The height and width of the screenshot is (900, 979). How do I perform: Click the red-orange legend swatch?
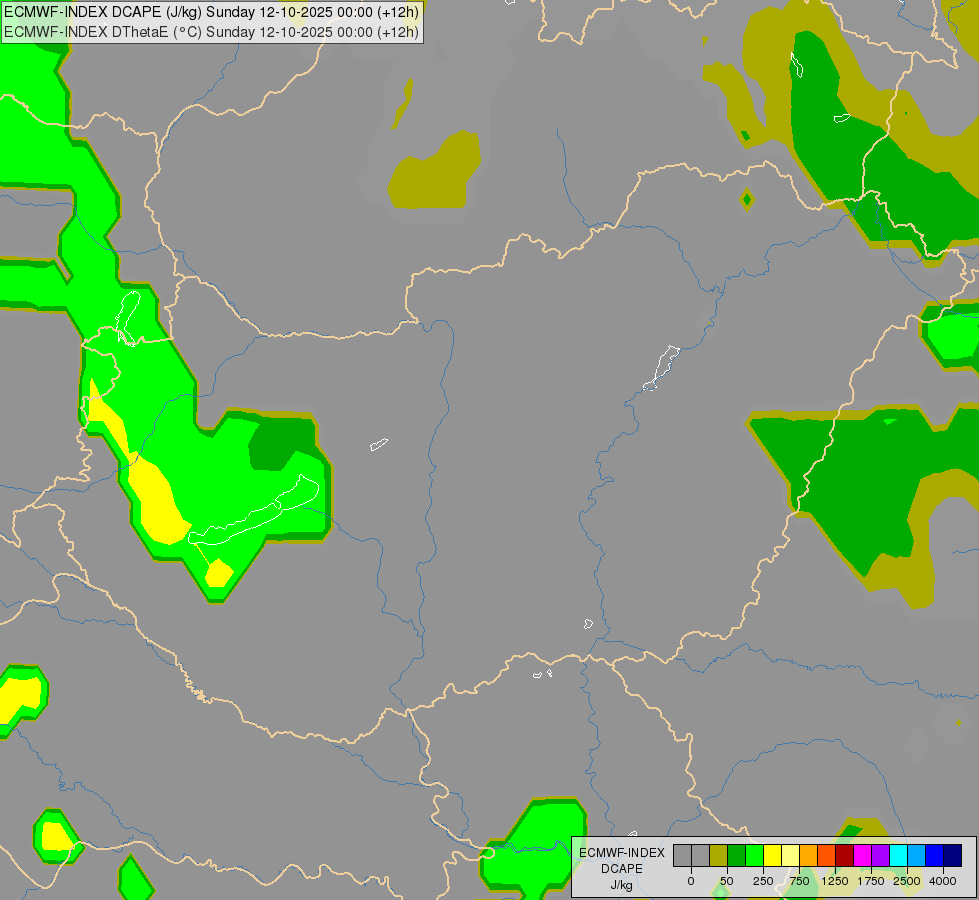coord(827,856)
